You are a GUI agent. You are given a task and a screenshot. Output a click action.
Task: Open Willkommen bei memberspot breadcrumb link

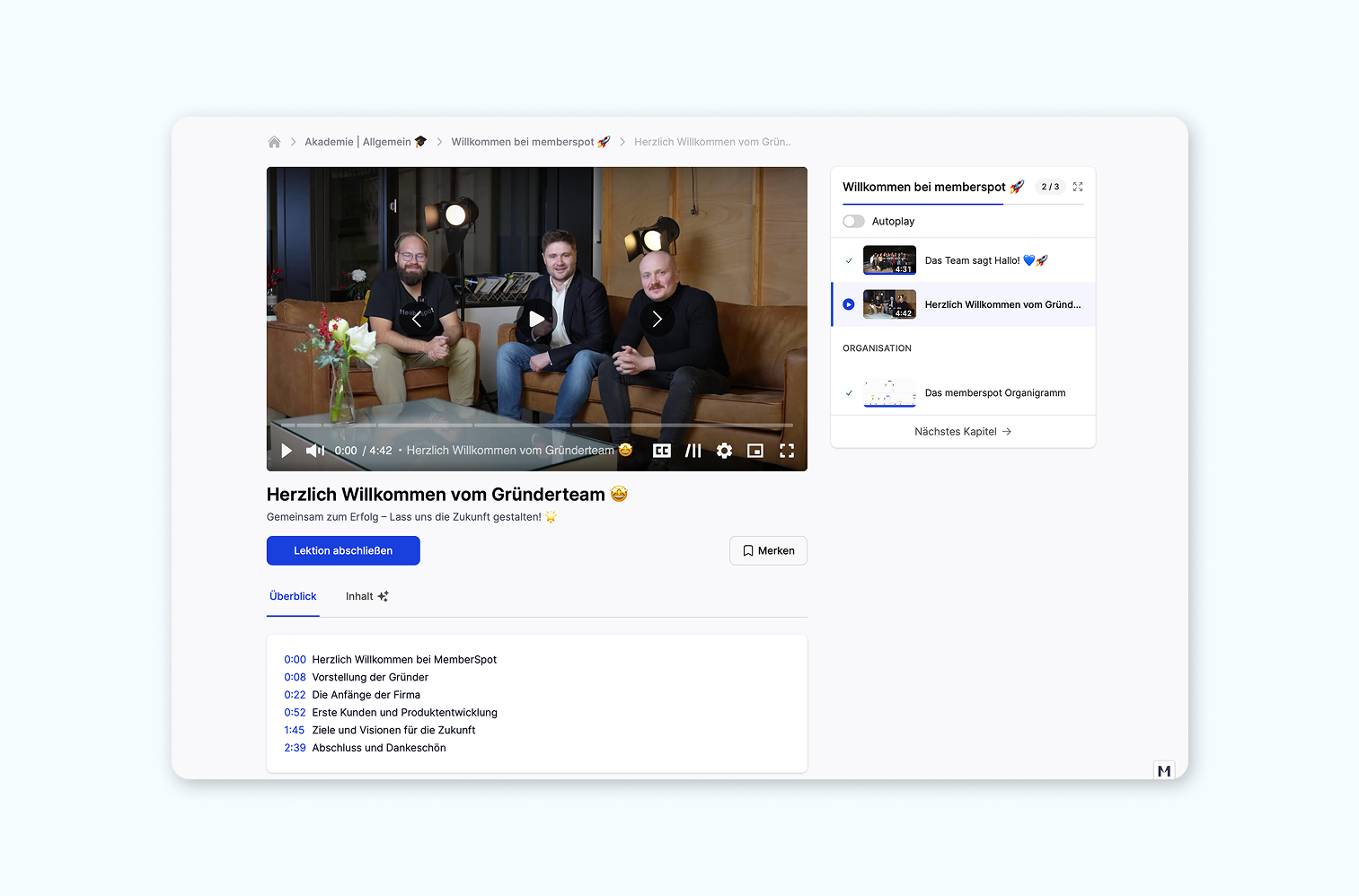click(x=531, y=142)
